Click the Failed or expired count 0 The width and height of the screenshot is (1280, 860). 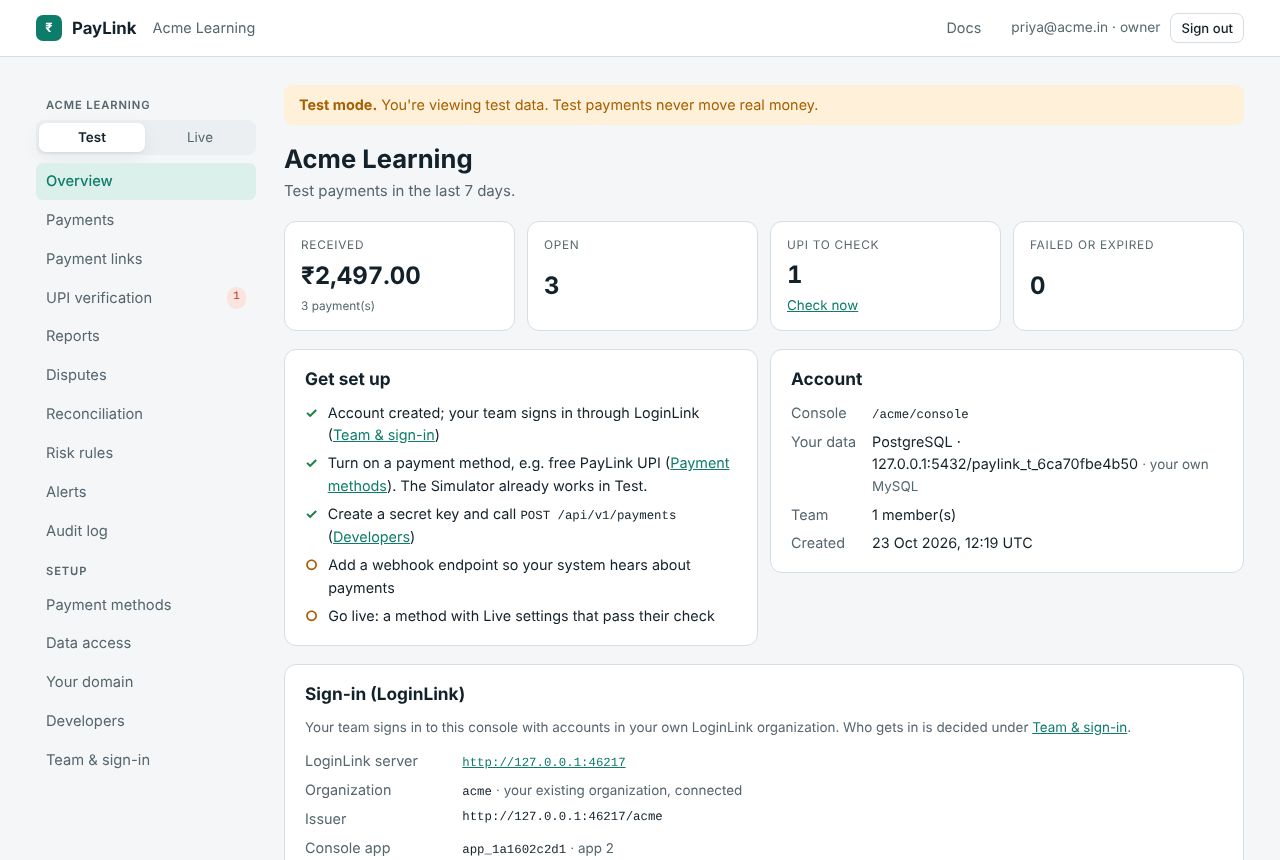(x=1037, y=285)
